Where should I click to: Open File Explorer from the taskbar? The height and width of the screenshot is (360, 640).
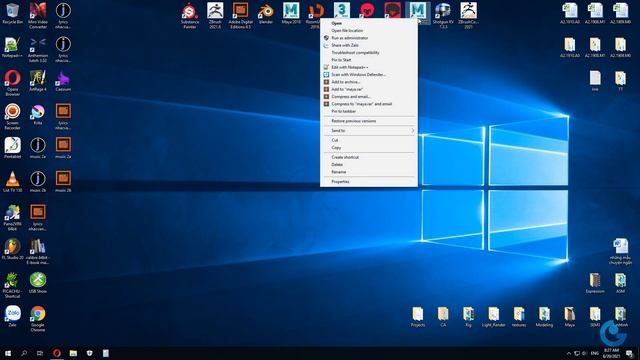(73, 353)
